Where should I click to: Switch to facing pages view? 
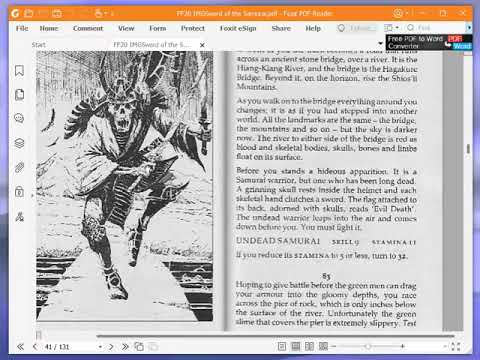[x=309, y=347]
